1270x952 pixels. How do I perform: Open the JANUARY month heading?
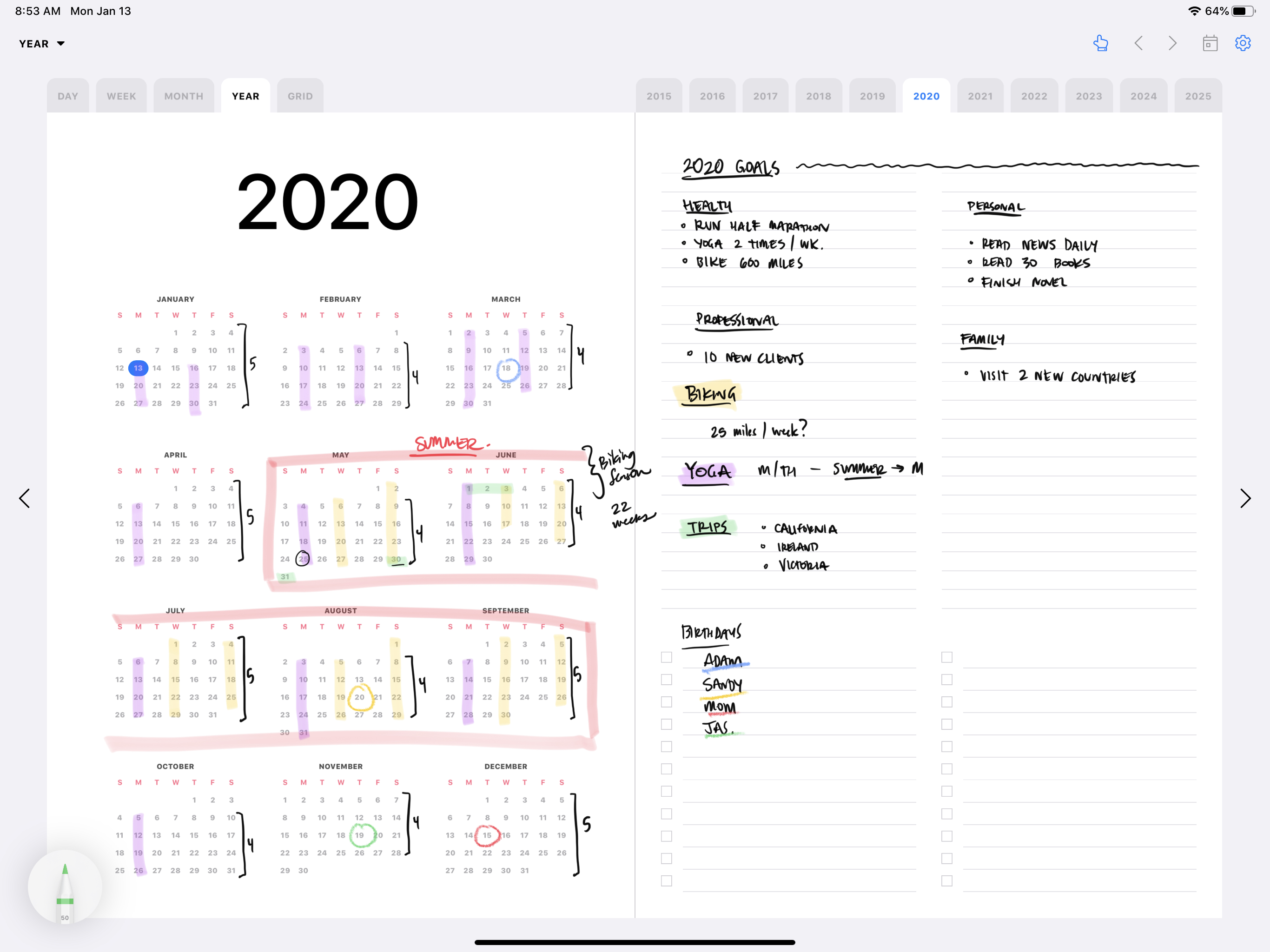pos(175,299)
